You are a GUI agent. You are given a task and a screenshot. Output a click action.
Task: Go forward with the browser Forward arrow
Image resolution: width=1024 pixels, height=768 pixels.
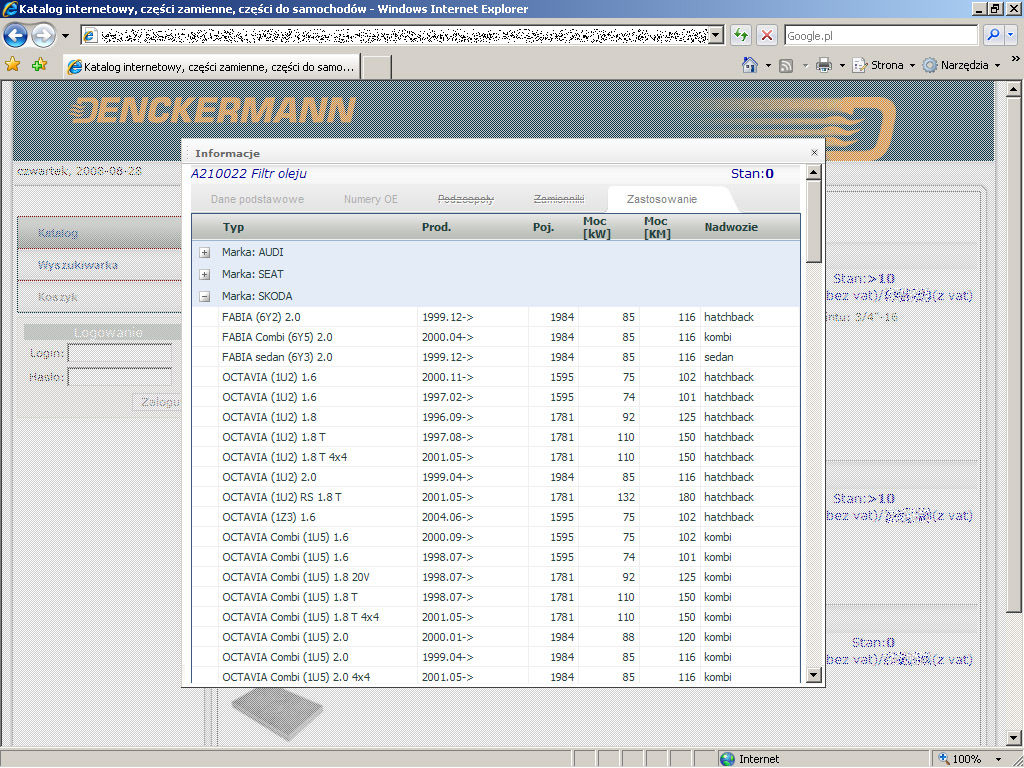click(x=44, y=35)
